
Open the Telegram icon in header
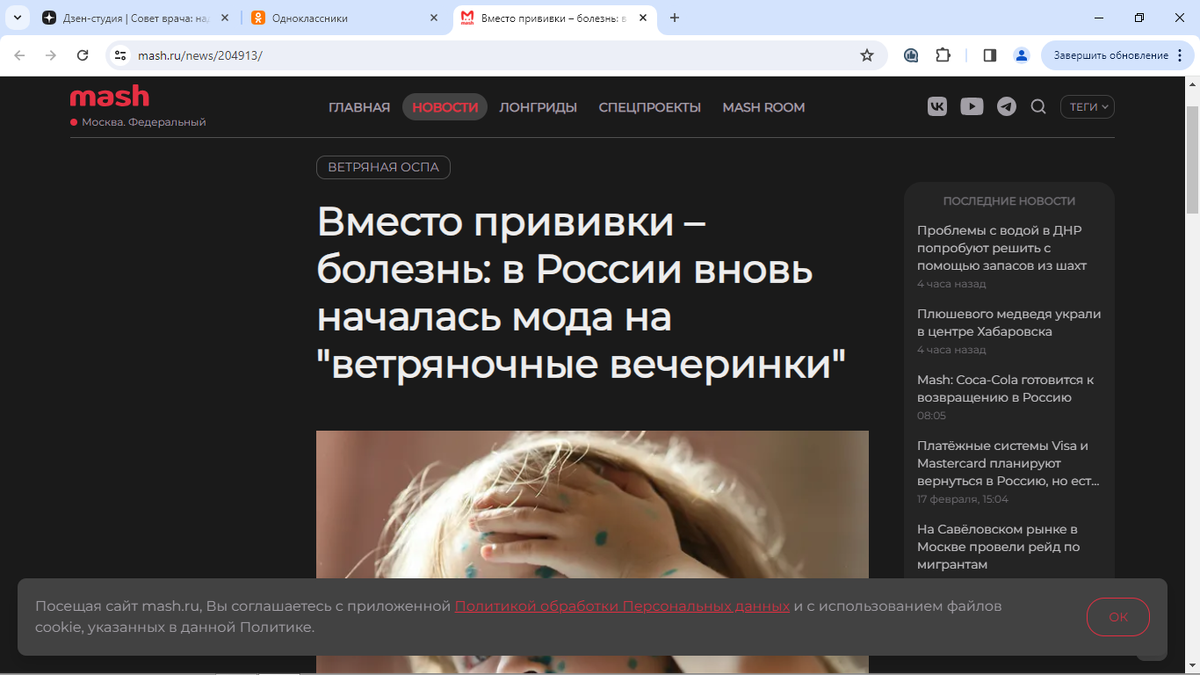click(x=1007, y=107)
